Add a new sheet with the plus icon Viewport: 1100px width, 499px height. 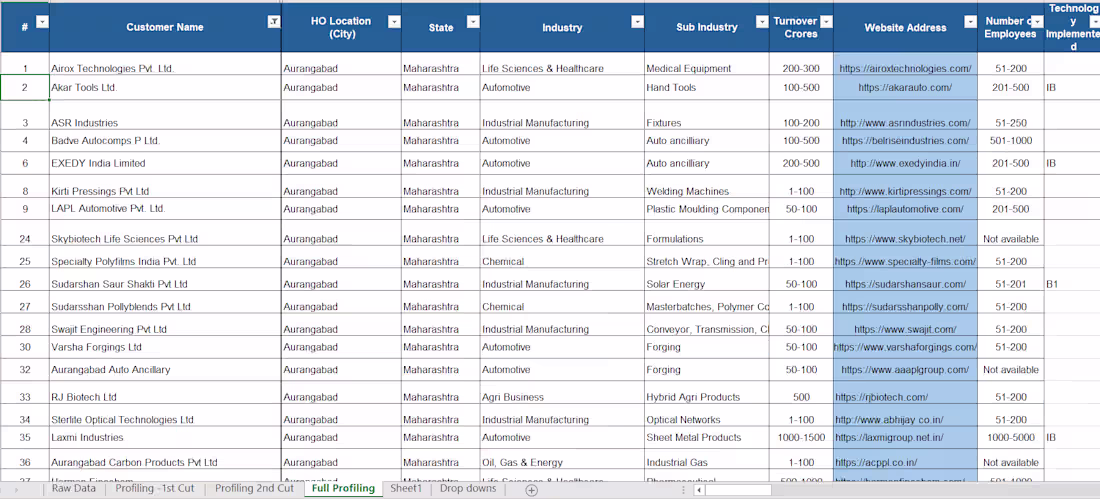(532, 489)
